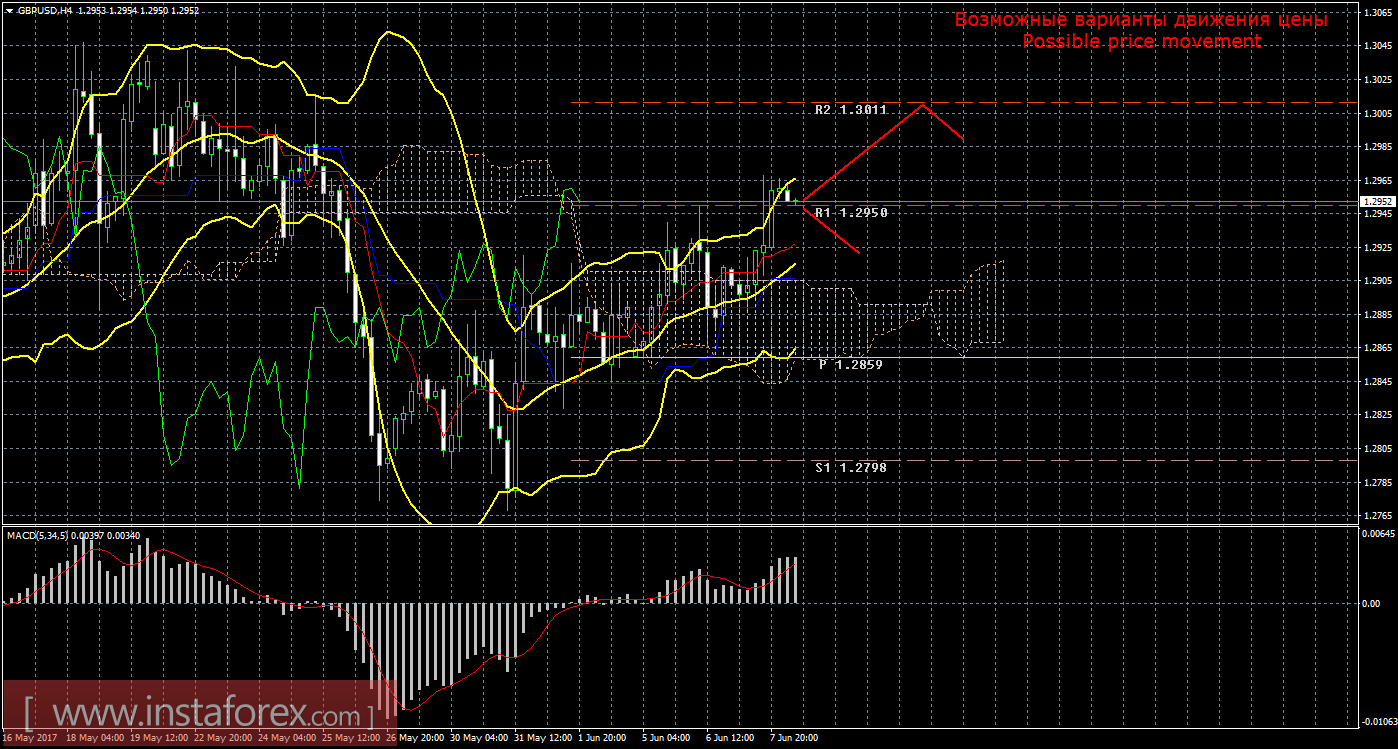This screenshot has height=749, width=1398.
Task: Click the '30 May 04:00' time axis label
Action: coord(477,738)
